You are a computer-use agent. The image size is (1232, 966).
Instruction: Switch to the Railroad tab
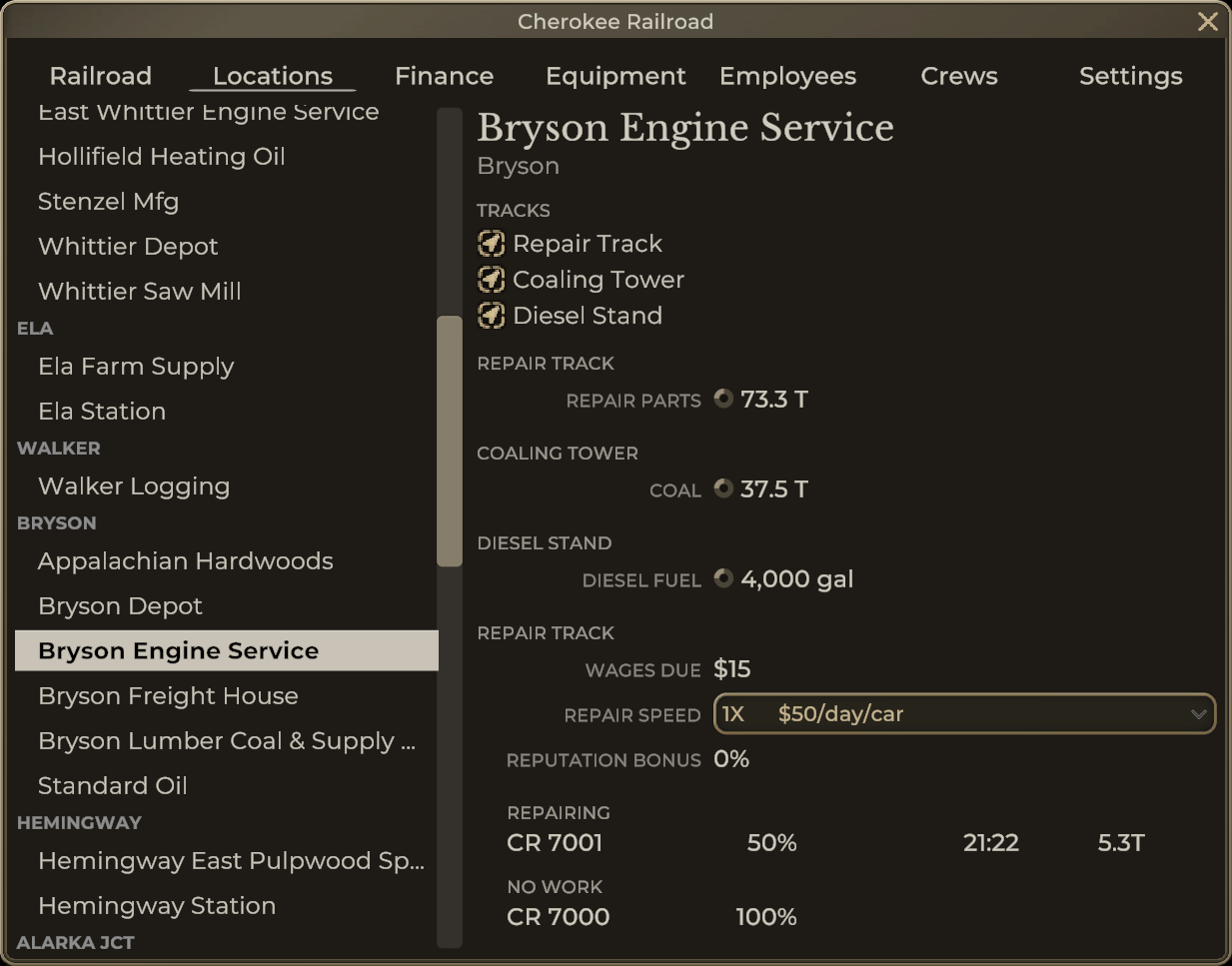coord(101,76)
